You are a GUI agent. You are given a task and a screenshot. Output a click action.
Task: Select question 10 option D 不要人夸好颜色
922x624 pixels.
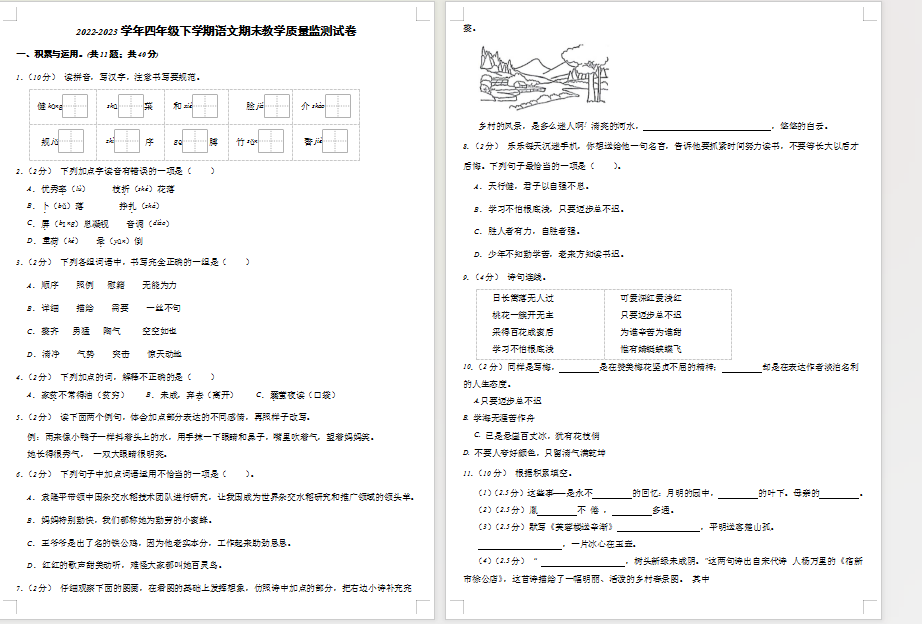click(x=535, y=453)
